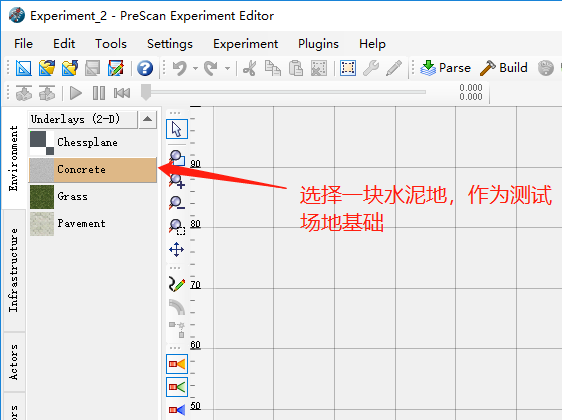The height and width of the screenshot is (420, 562).
Task: Select the Pavement underlay
Action: pyautogui.click(x=92, y=224)
